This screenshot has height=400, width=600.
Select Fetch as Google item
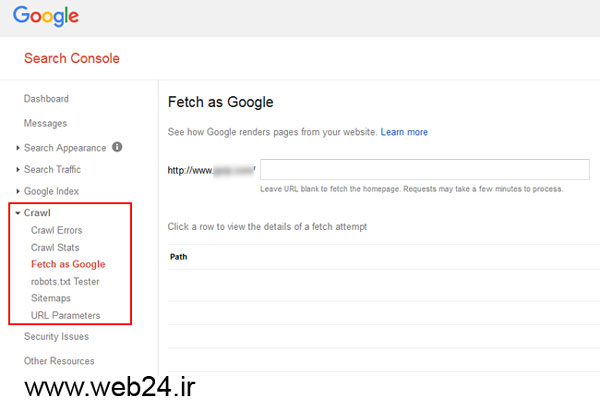click(68, 264)
